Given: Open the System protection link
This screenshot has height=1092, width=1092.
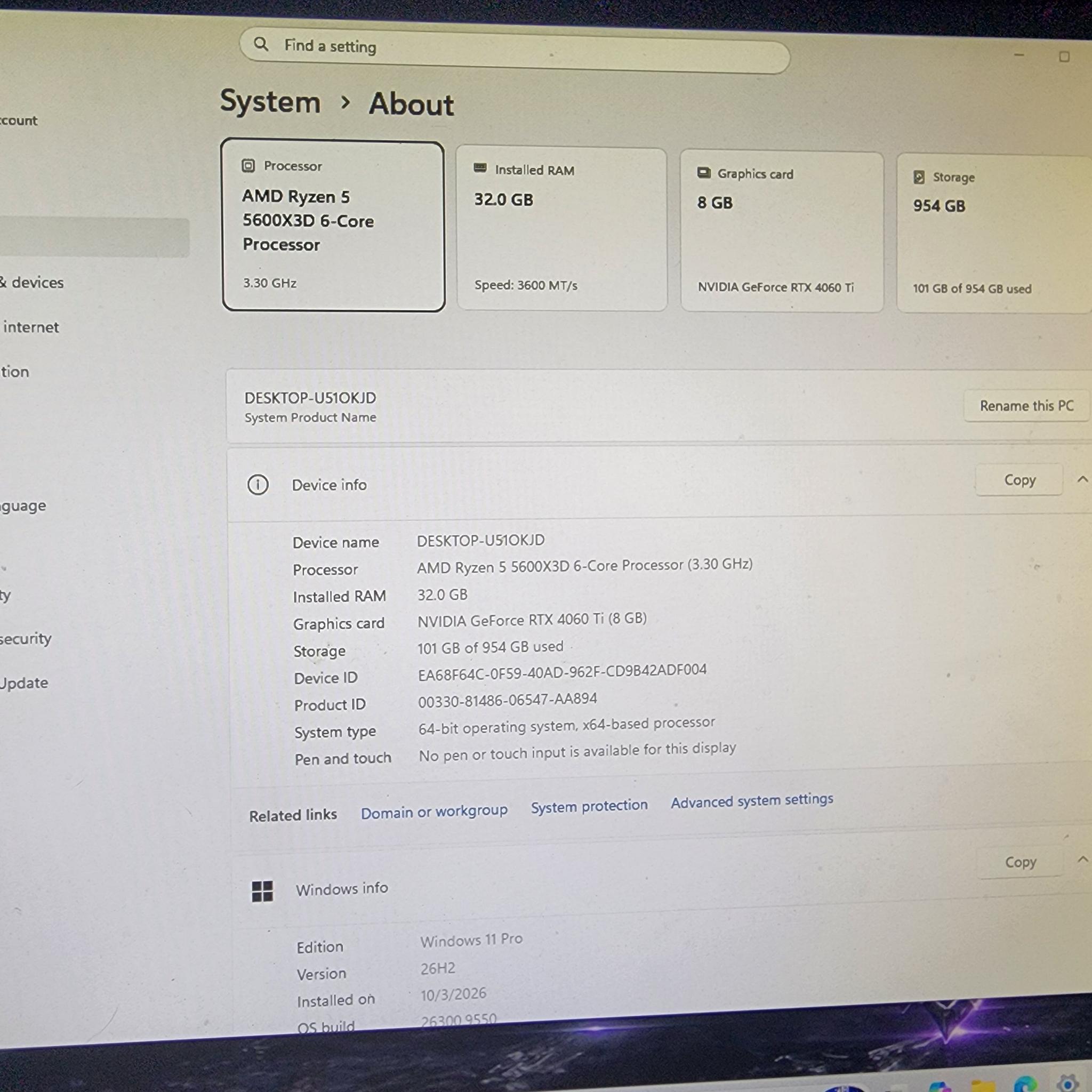Looking at the screenshot, I should (x=589, y=806).
